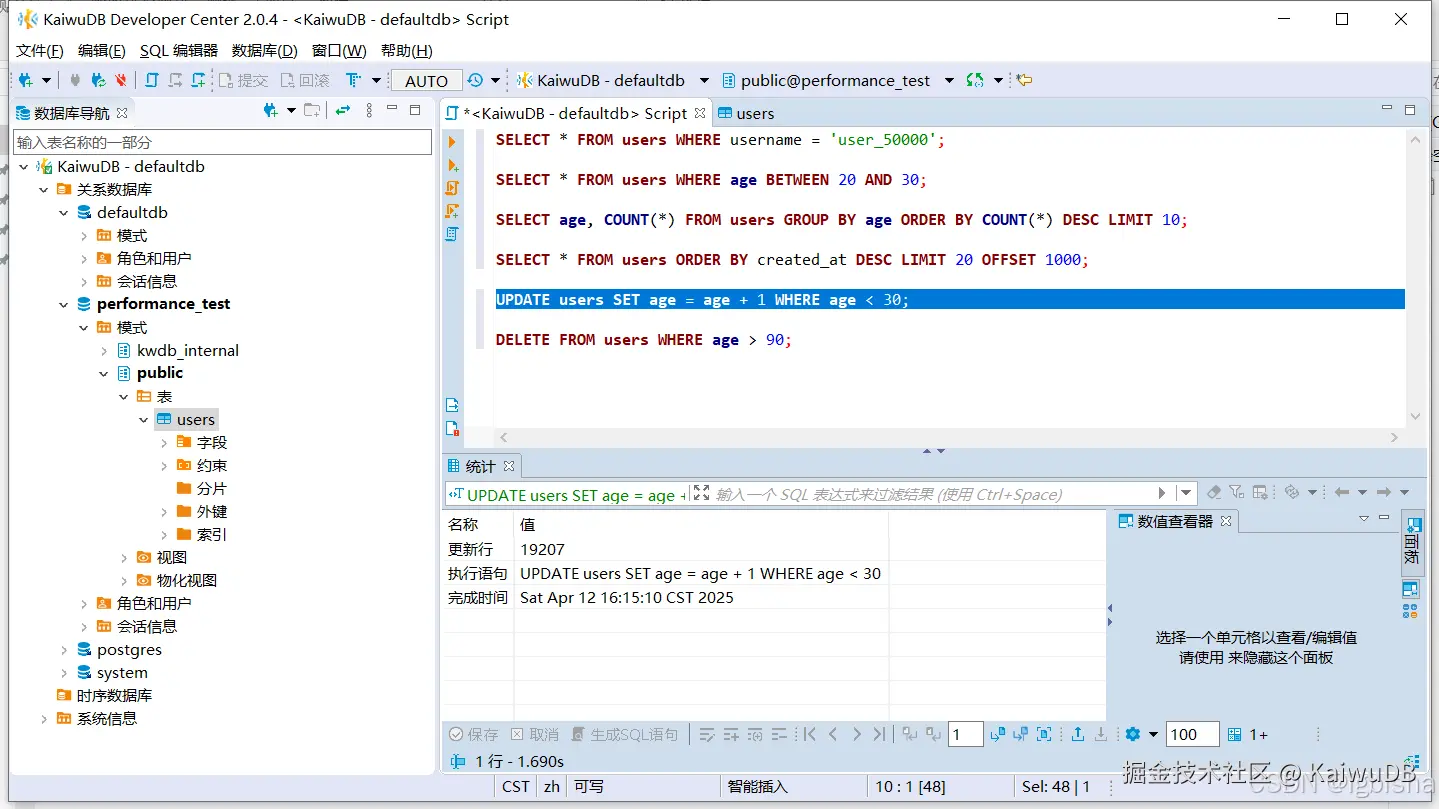Toggle the 面板 side panel button
The width and height of the screenshot is (1439, 809).
pos(1411,541)
